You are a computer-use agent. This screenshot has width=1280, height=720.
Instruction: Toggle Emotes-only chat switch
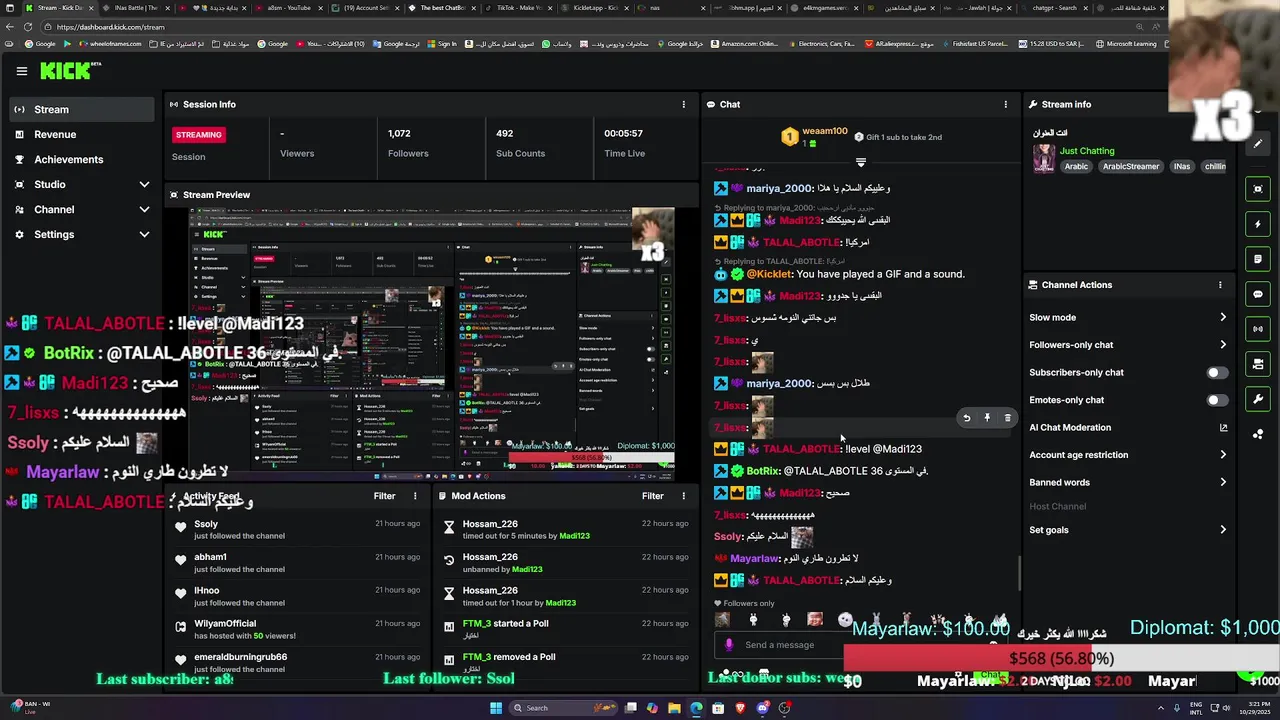[x=1216, y=400]
